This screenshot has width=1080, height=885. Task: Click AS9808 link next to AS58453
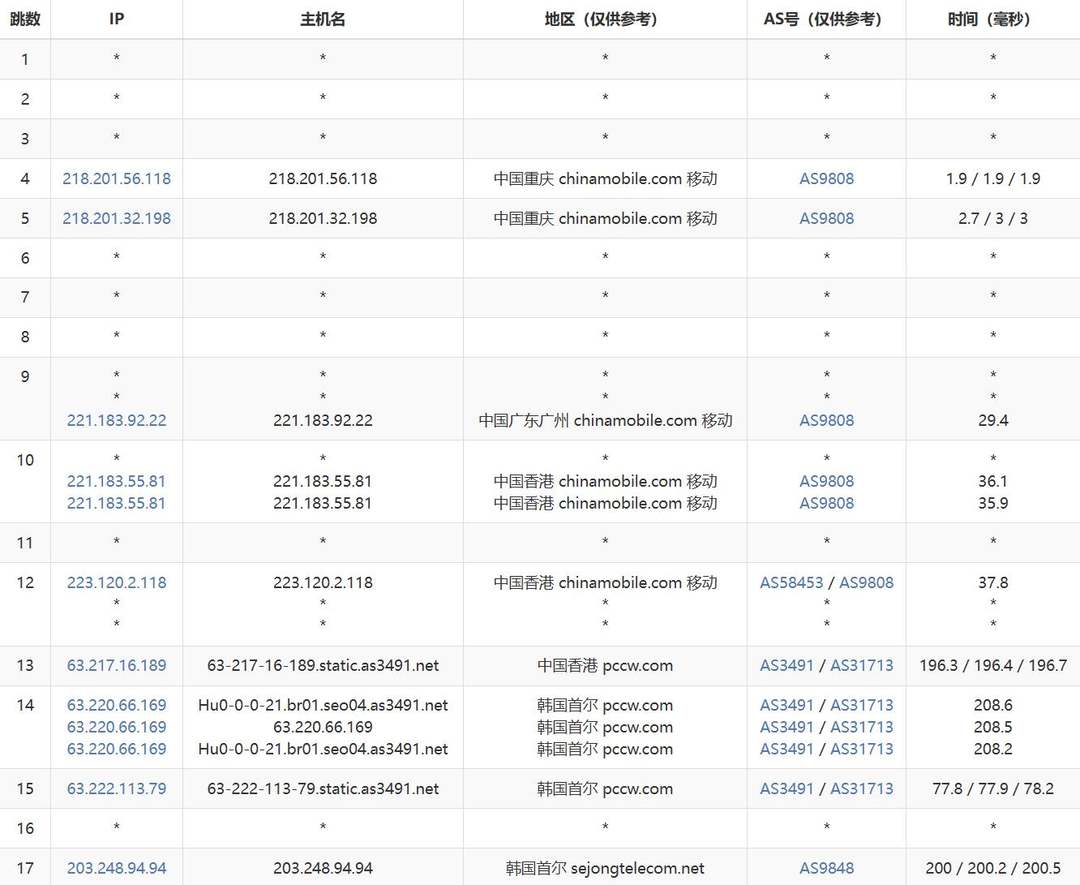coord(866,582)
